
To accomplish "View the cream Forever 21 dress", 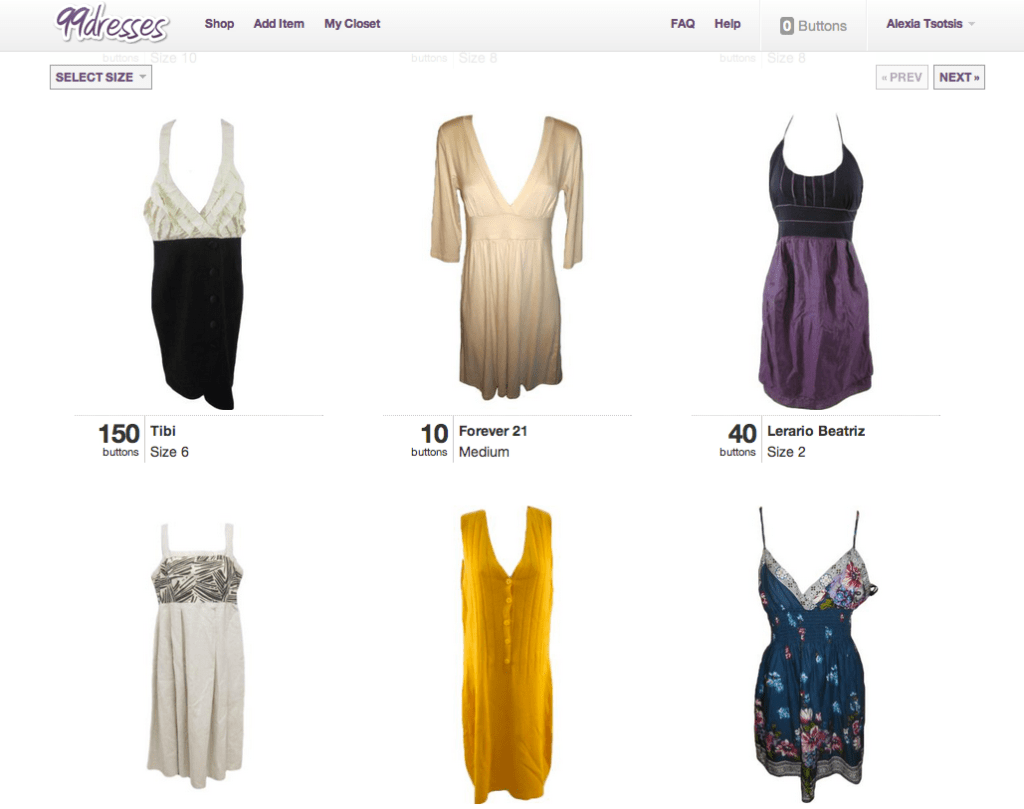I will pyautogui.click(x=507, y=257).
